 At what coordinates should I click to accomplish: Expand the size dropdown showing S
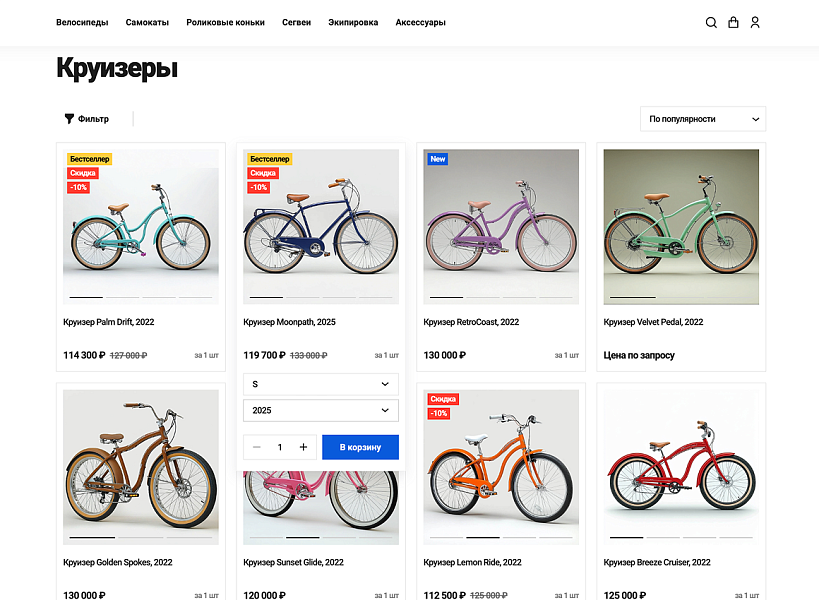point(320,384)
